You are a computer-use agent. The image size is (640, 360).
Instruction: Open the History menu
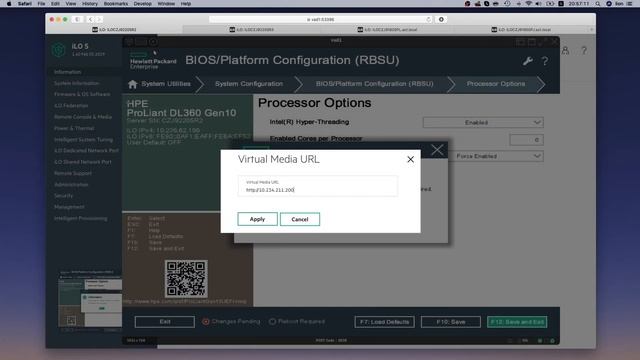(89, 4)
